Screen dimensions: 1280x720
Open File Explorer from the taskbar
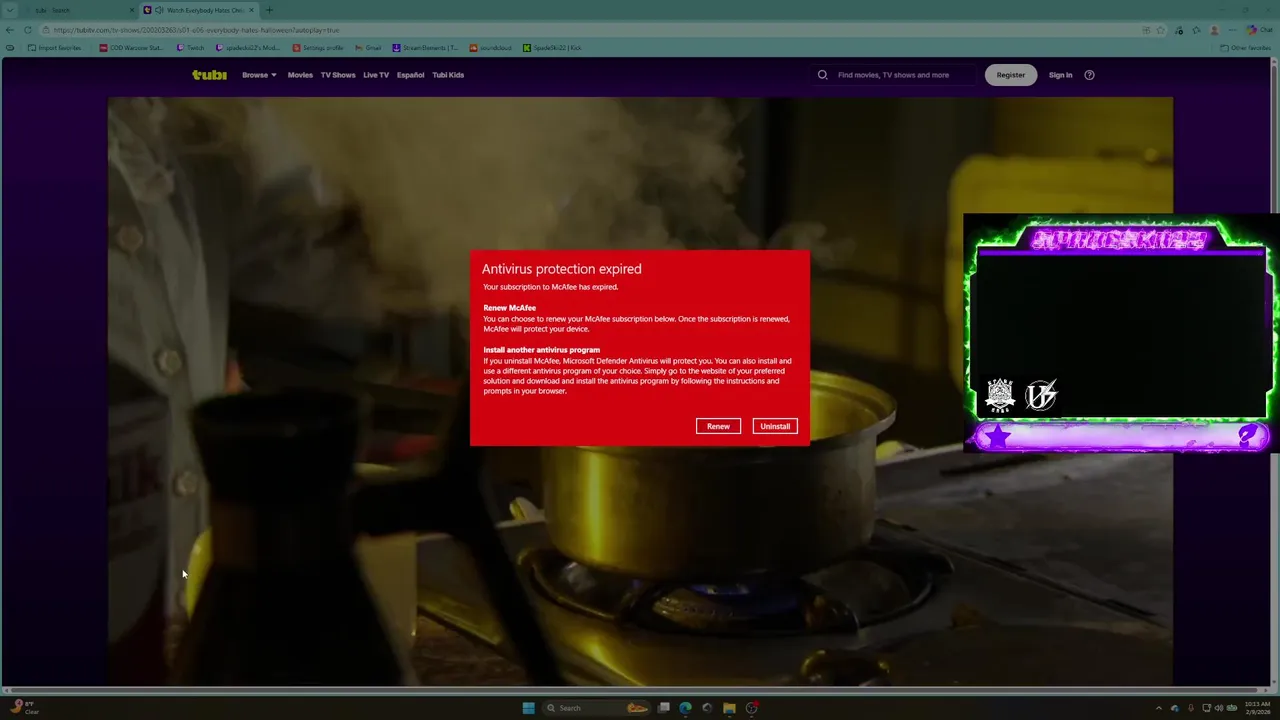[x=729, y=708]
